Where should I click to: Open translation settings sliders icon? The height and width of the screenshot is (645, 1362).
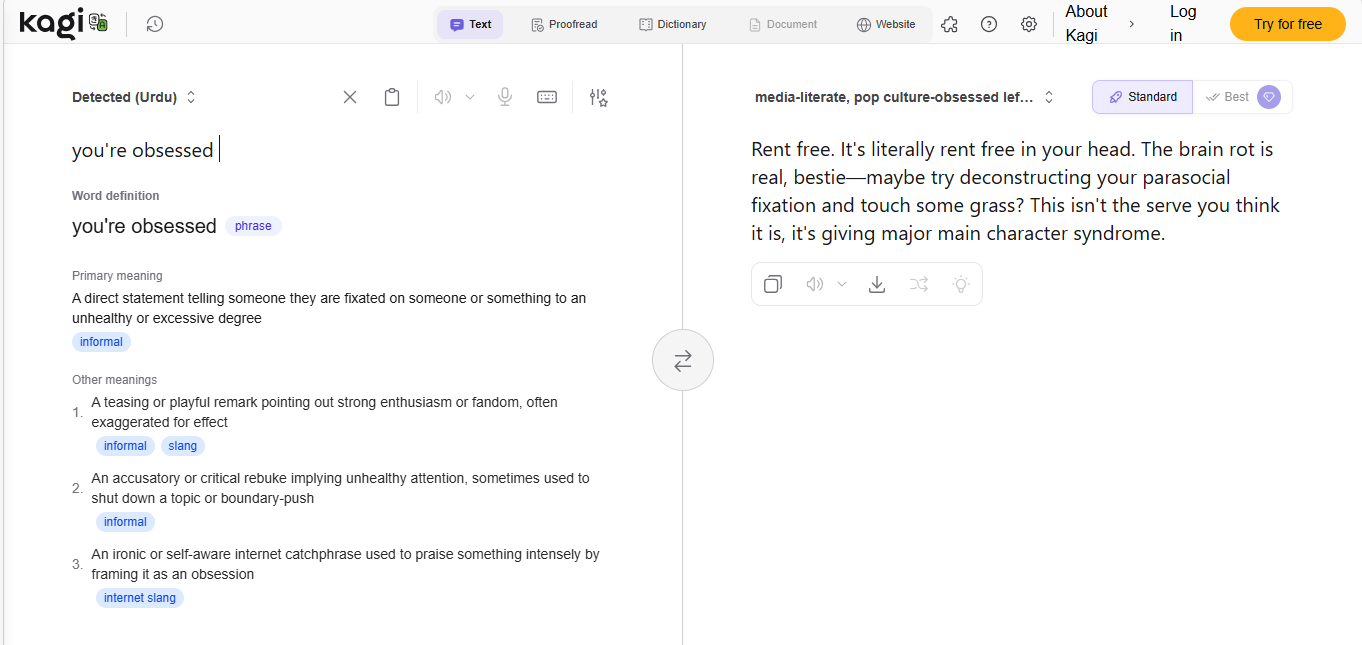[598, 97]
